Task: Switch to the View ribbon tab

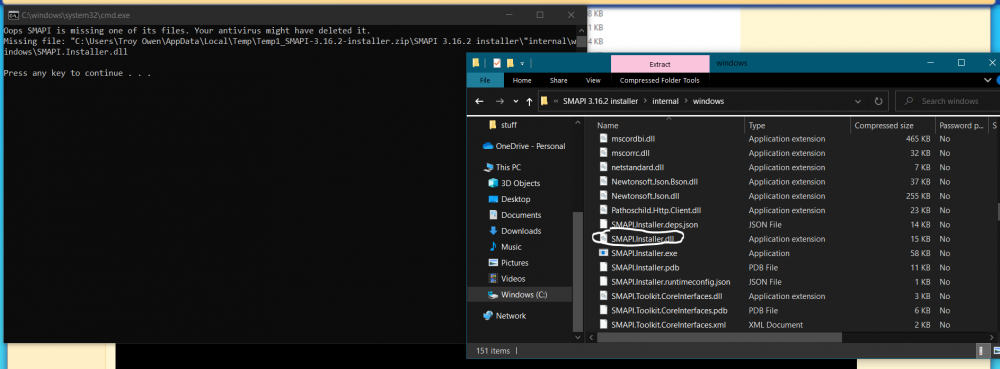Action: [593, 80]
